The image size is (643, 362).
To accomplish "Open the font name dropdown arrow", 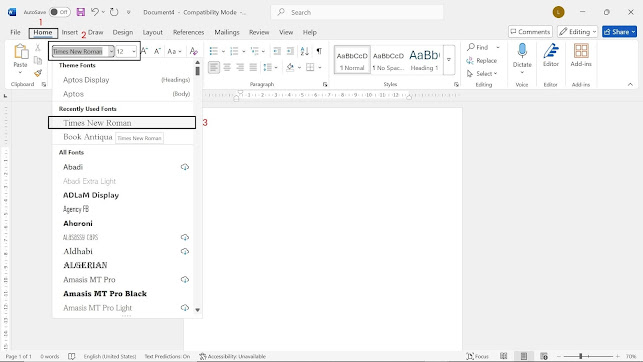I will pos(111,51).
